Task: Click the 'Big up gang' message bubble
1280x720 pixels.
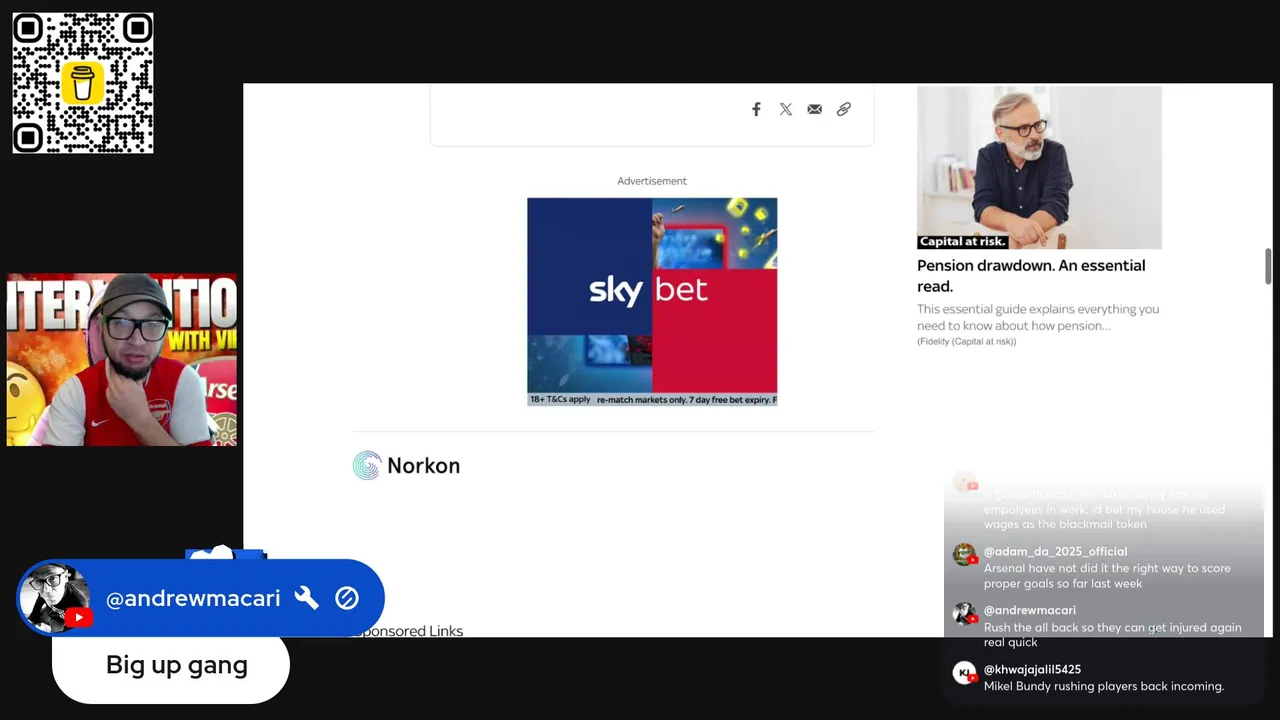Action: click(x=171, y=666)
